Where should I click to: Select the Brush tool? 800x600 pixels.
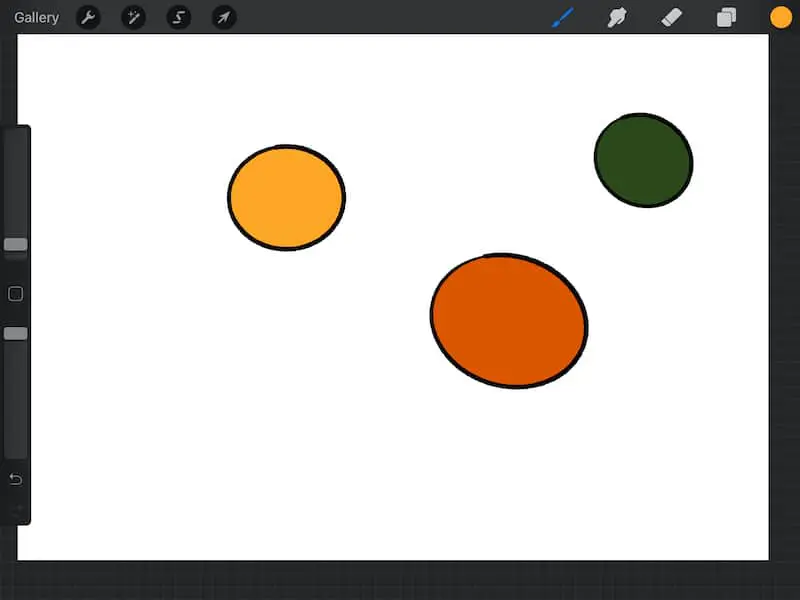(563, 17)
